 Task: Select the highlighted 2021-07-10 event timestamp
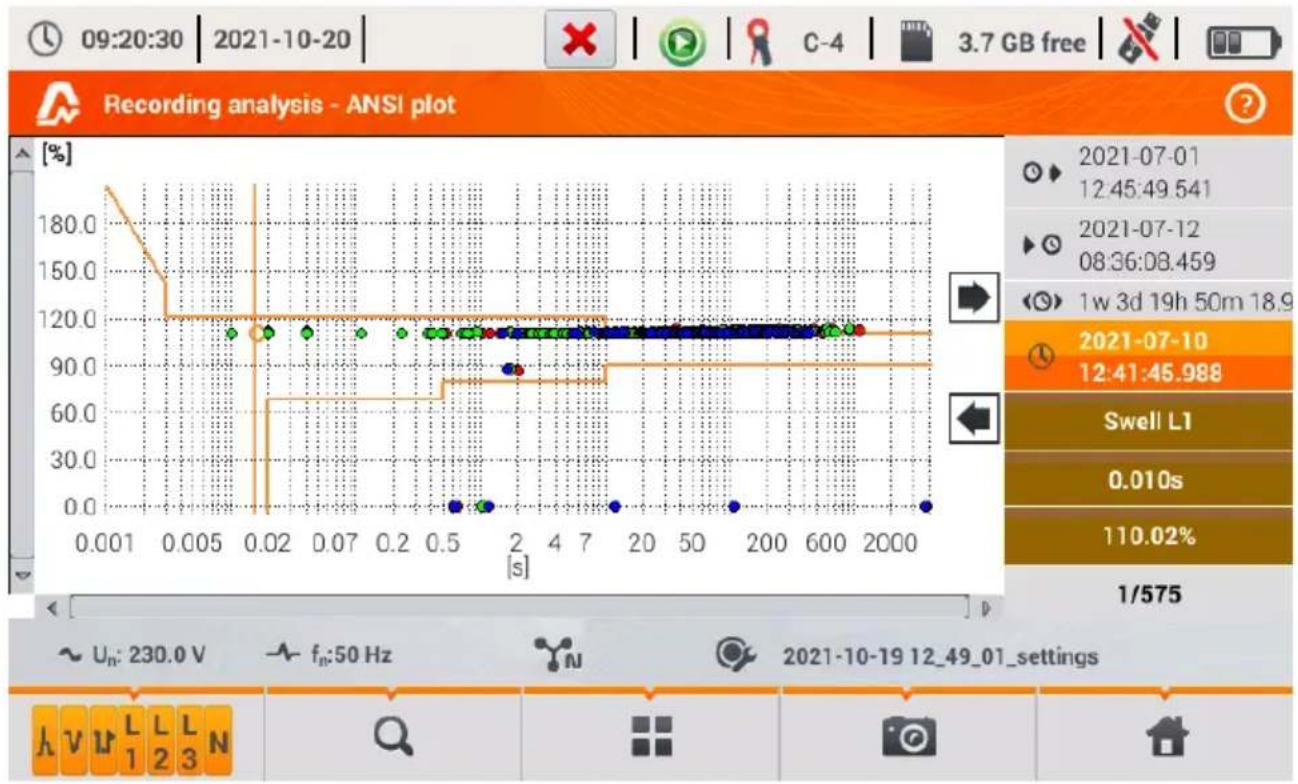tap(1150, 357)
